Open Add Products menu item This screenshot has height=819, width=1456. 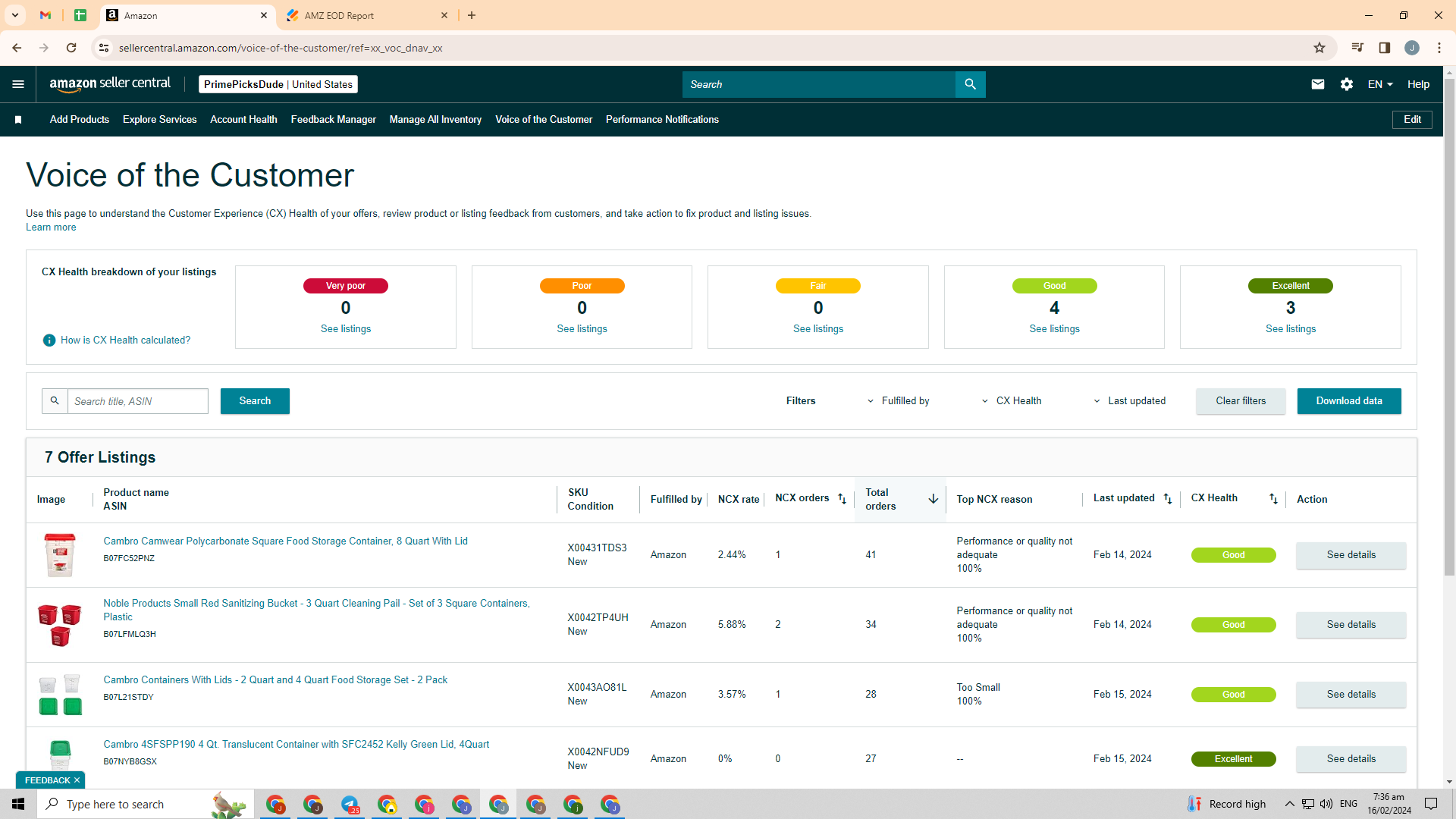pyautogui.click(x=80, y=120)
